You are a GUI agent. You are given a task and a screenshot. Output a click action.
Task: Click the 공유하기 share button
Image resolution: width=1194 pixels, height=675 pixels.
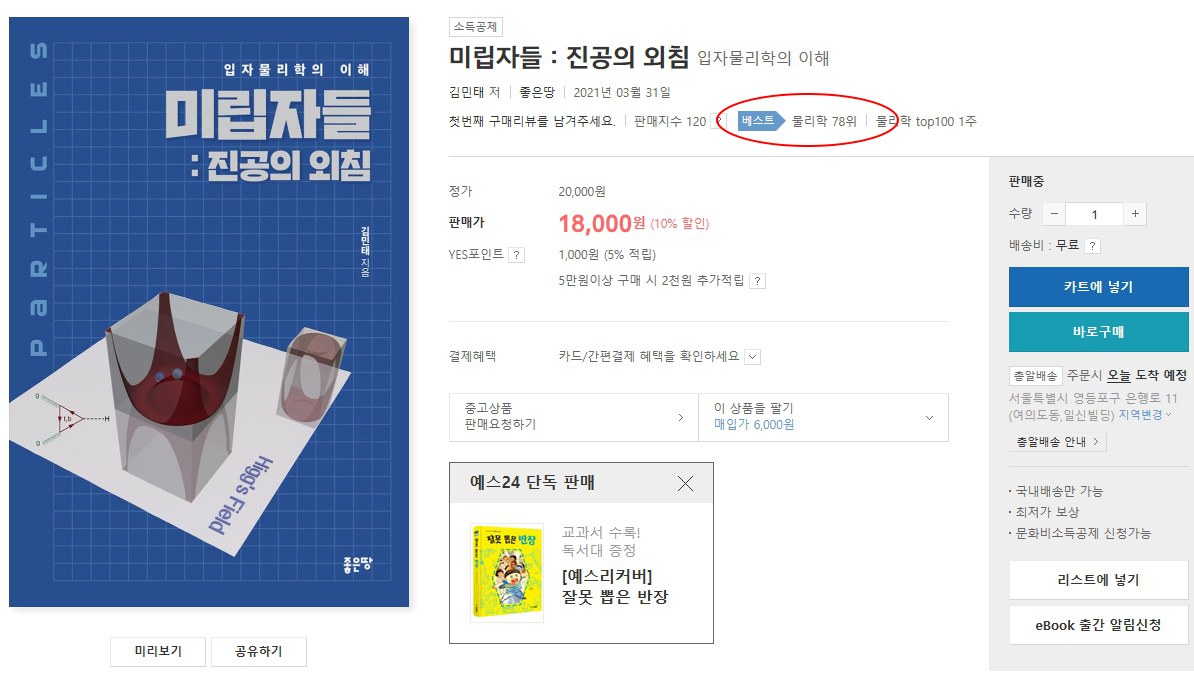(259, 651)
